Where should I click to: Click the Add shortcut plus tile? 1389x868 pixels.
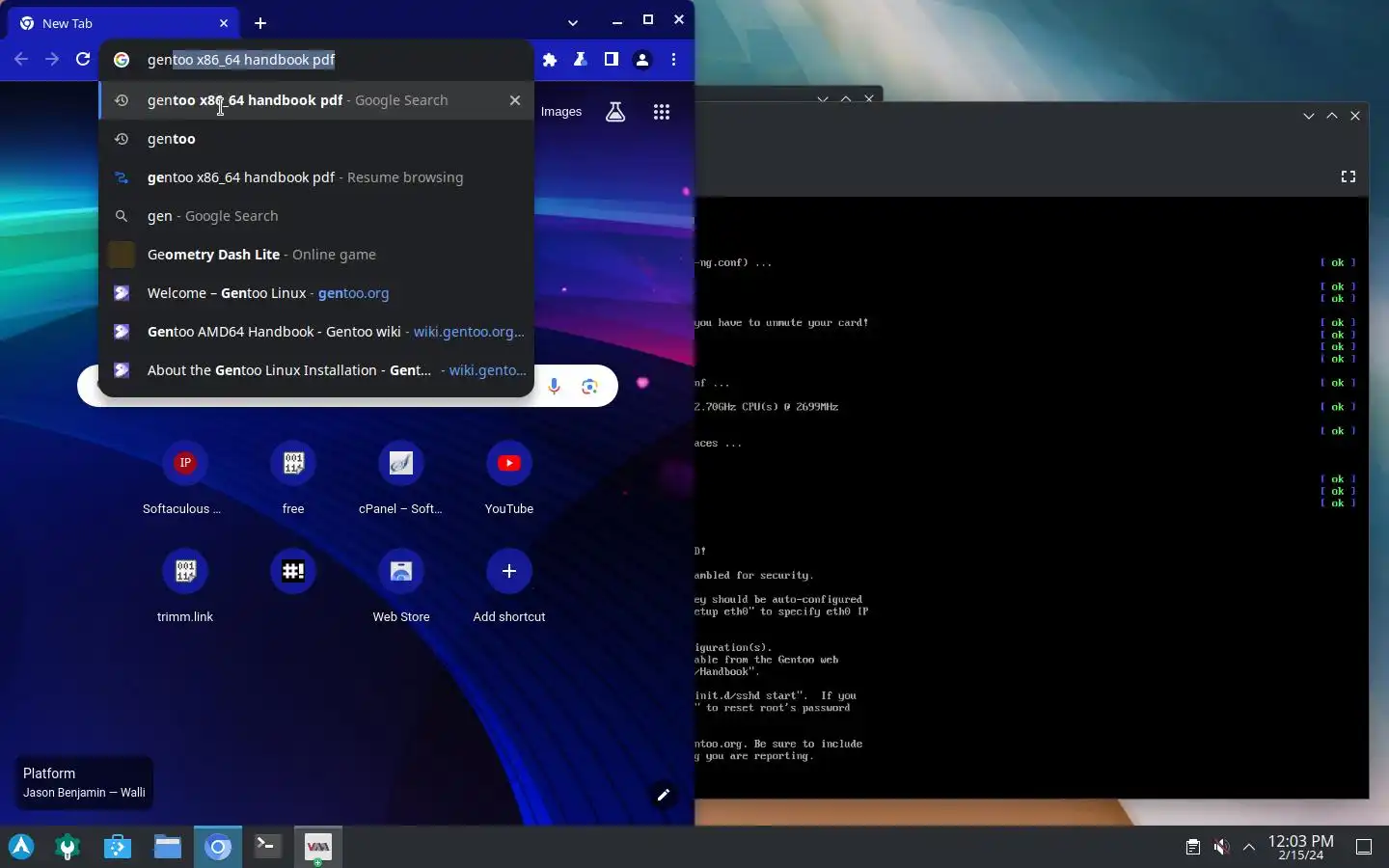[509, 585]
